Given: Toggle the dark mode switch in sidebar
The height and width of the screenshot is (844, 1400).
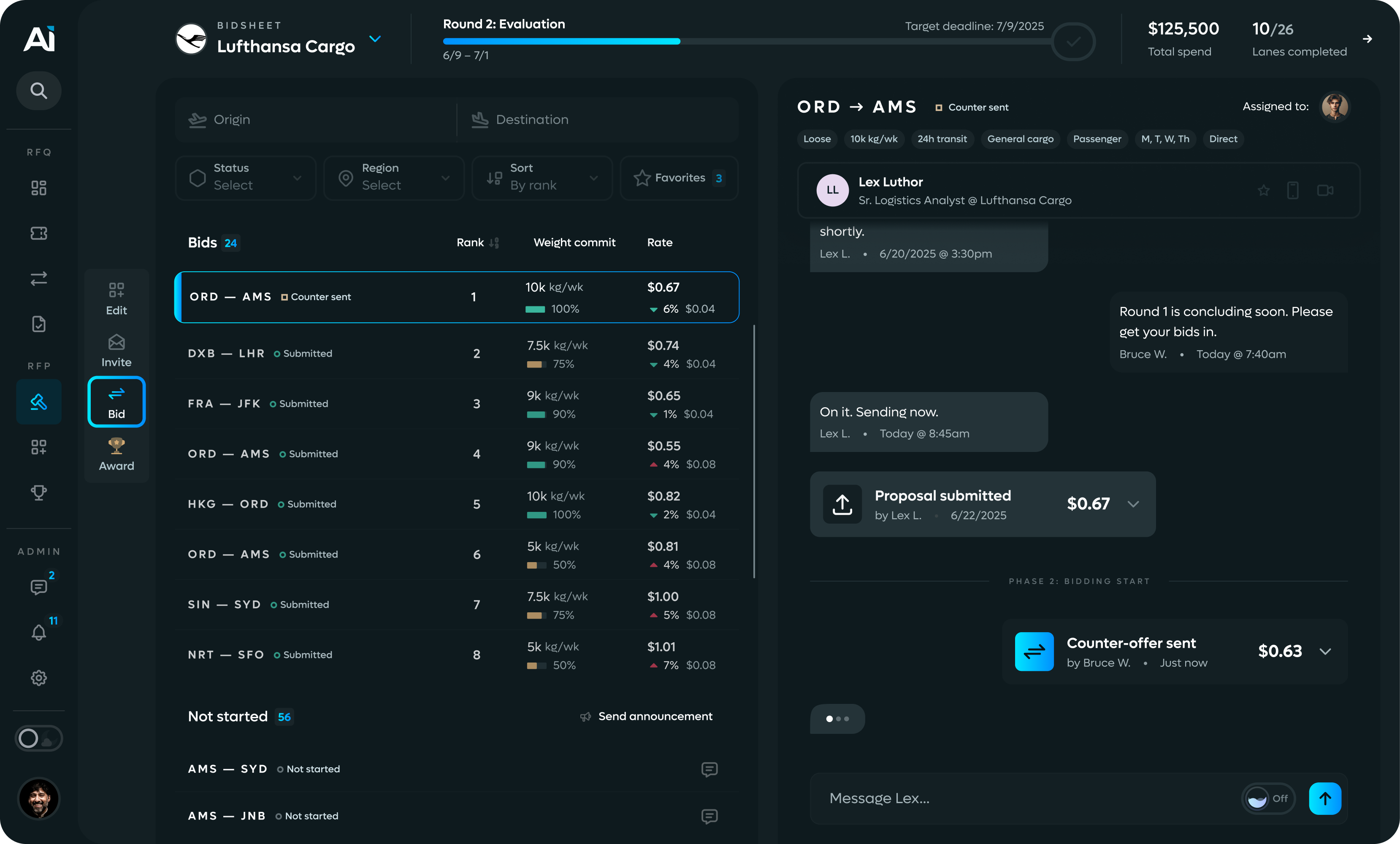Looking at the screenshot, I should [39, 738].
